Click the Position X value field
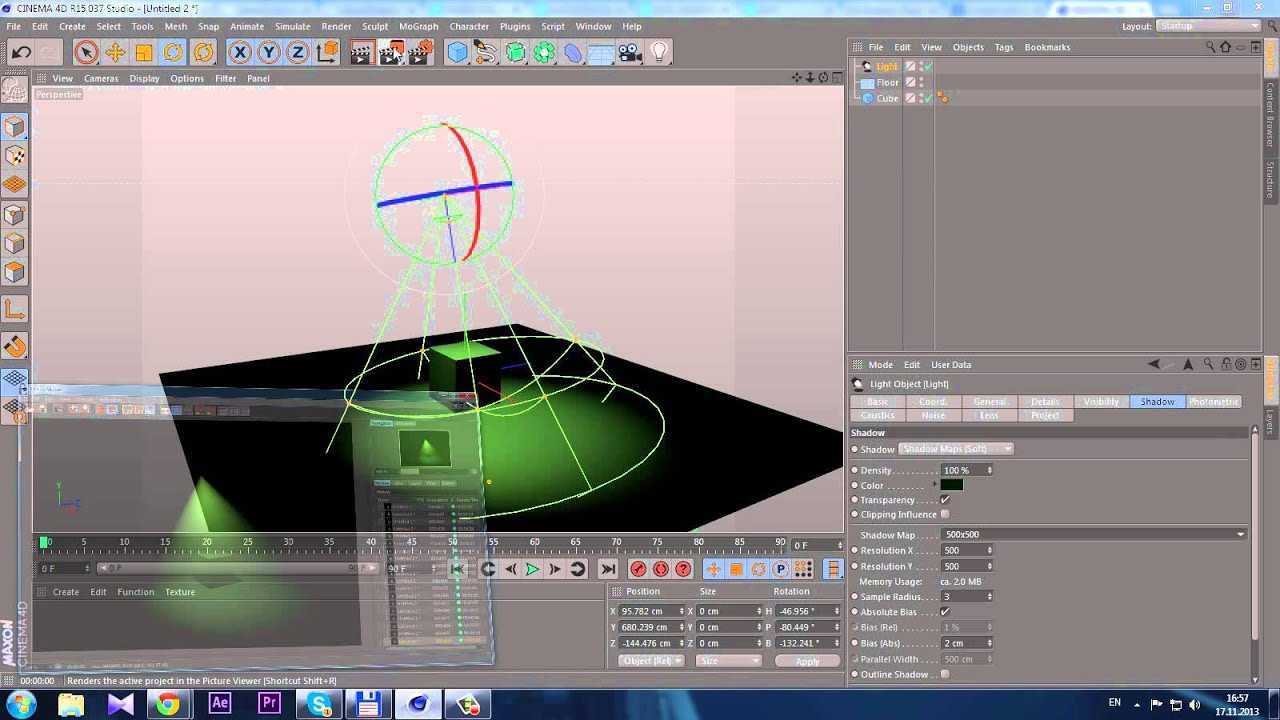Image resolution: width=1280 pixels, height=720 pixels. (x=648, y=611)
